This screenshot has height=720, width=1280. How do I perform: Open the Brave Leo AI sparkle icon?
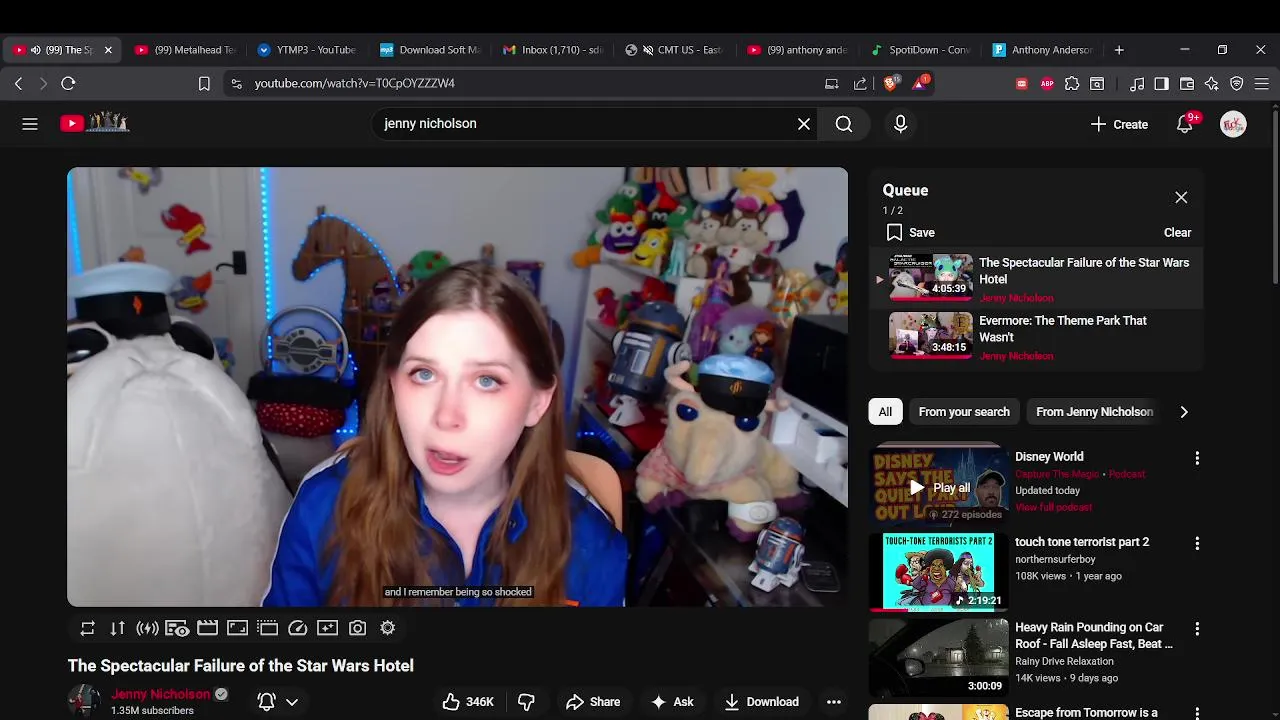pos(1212,84)
